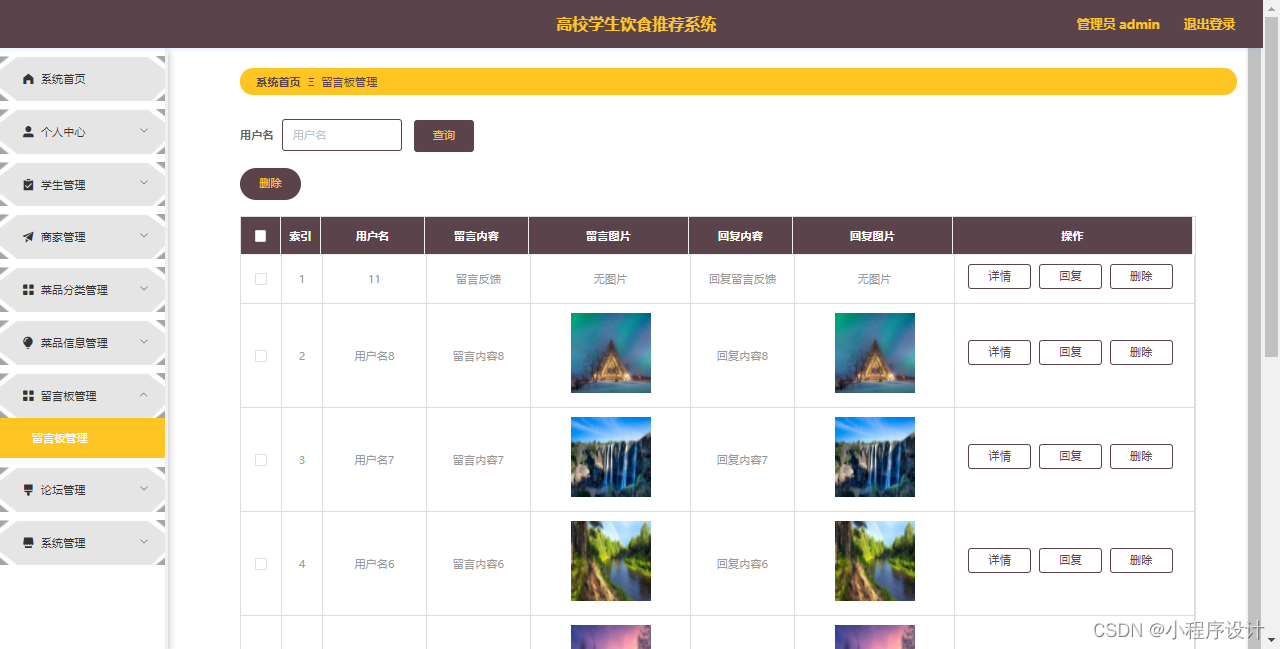
Task: Click the 留言内容 column header
Action: coord(476,236)
